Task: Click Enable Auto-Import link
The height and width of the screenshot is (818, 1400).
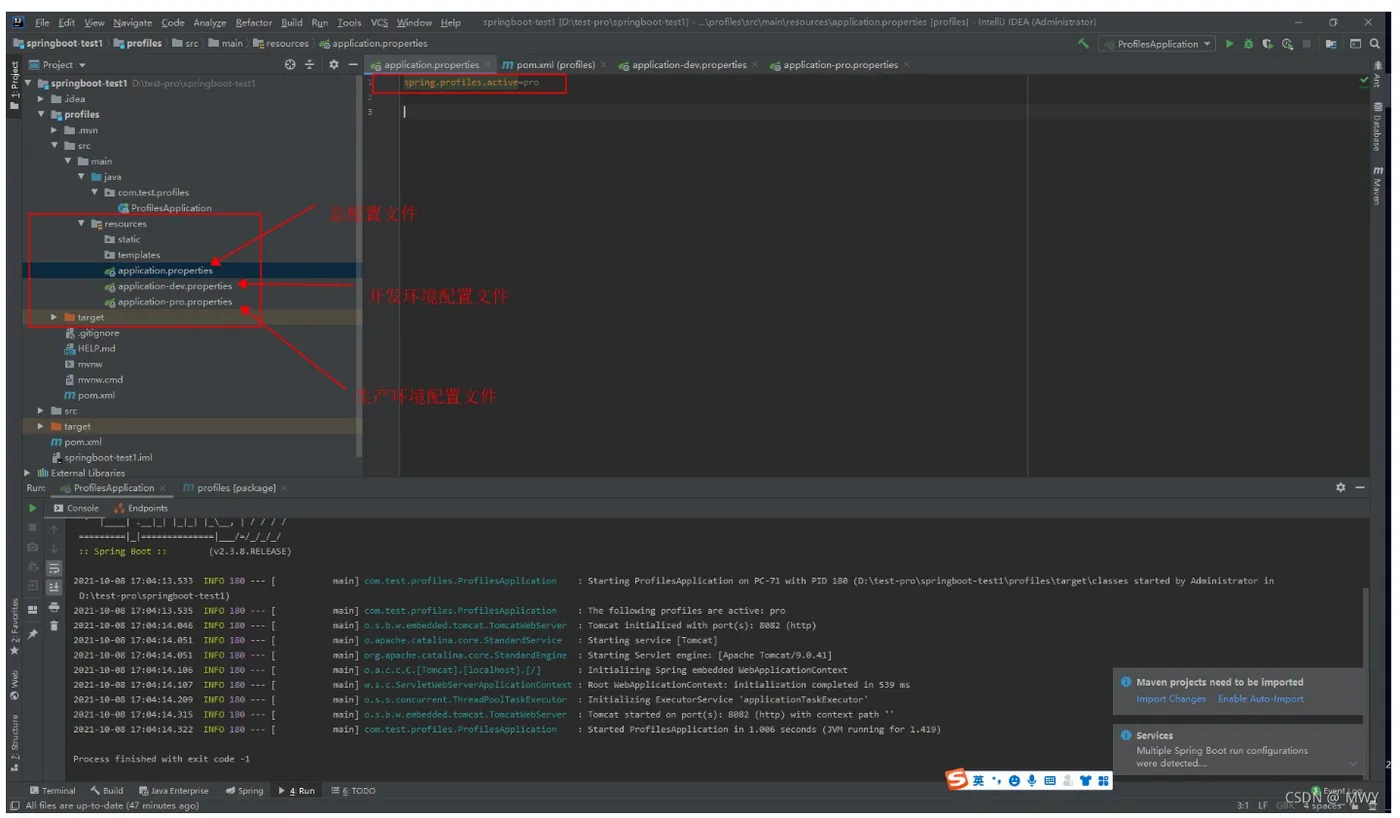Action: tap(1261, 699)
